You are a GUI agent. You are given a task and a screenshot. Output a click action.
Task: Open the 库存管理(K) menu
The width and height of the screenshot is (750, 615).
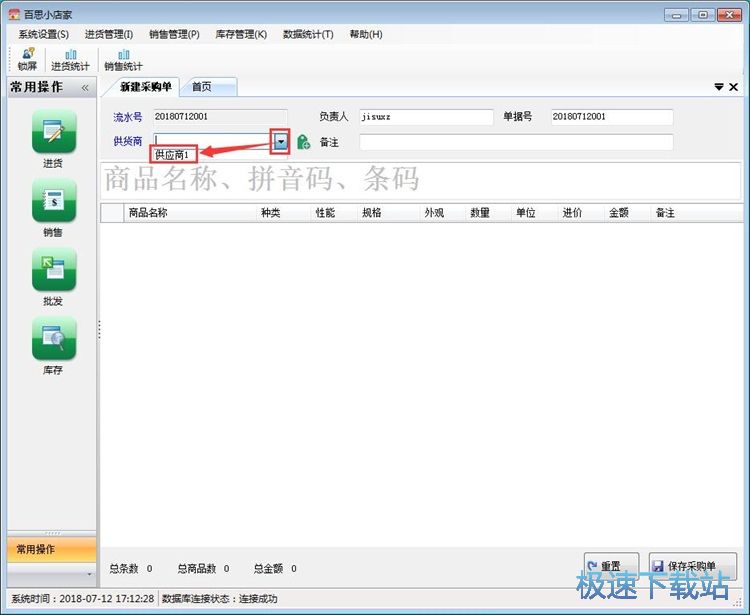pos(241,34)
